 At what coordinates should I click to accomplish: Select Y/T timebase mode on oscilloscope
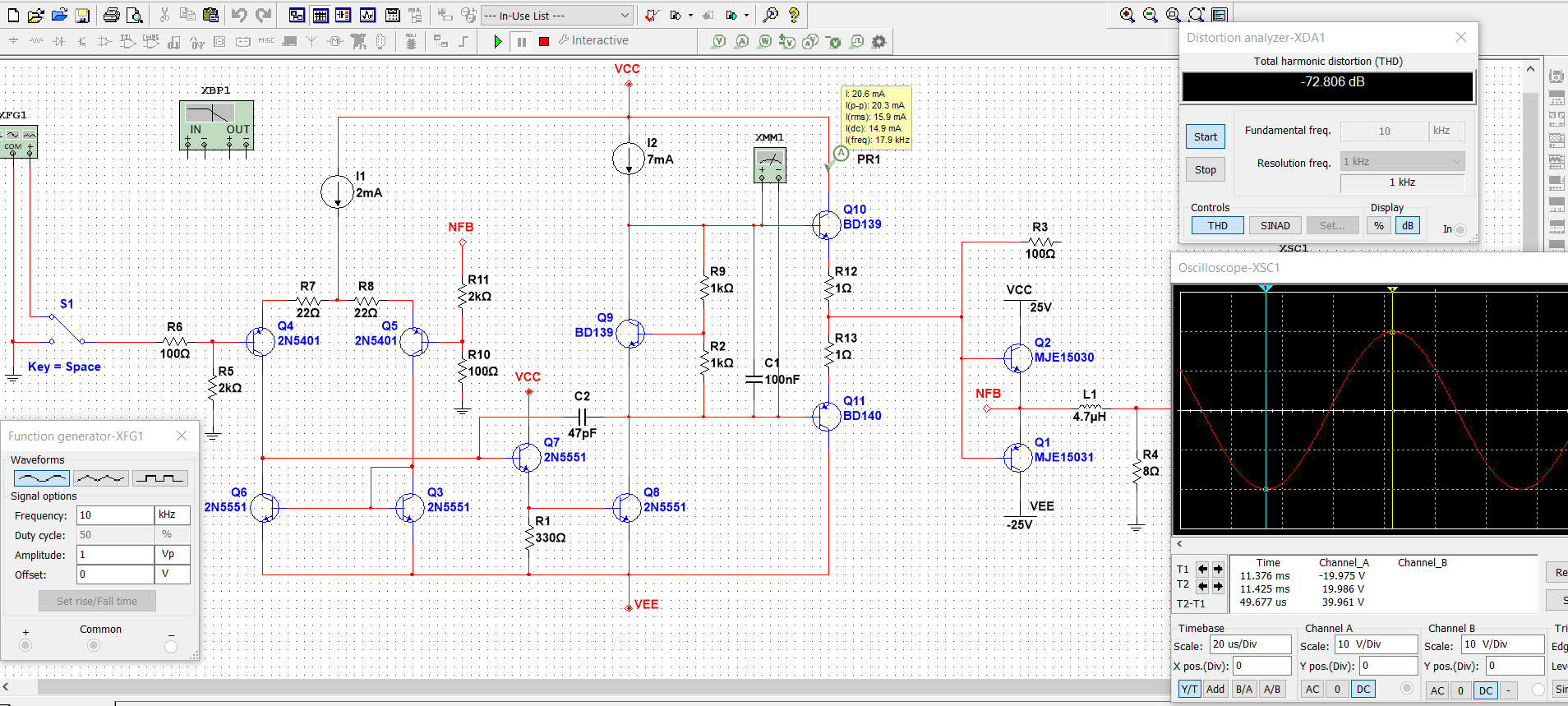pyautogui.click(x=1189, y=689)
